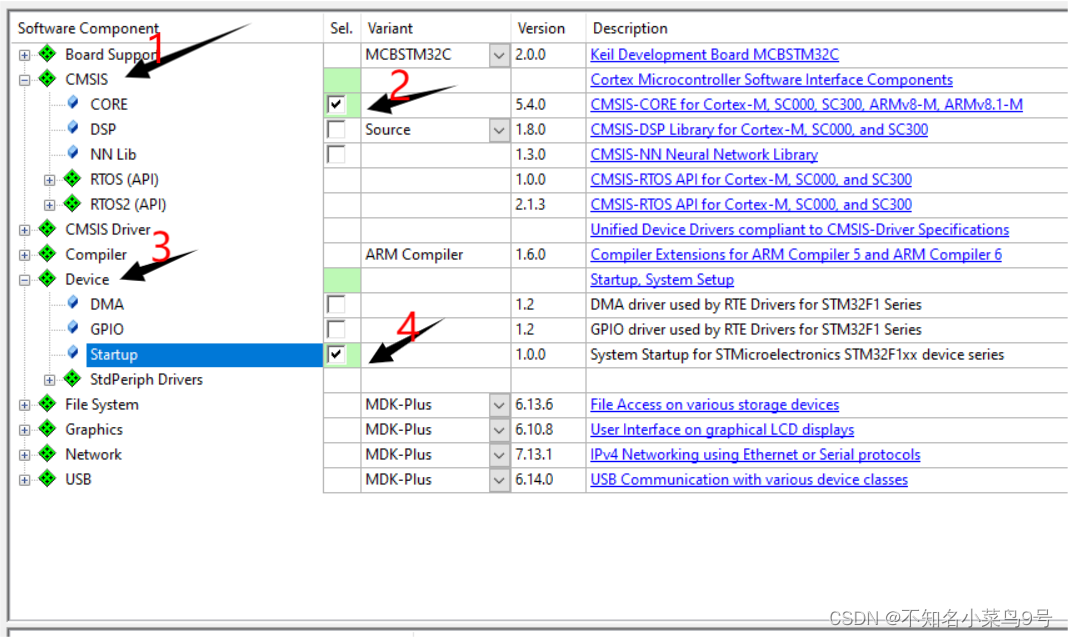1068x637 pixels.
Task: Expand the File System node
Action: pyautogui.click(x=25, y=405)
